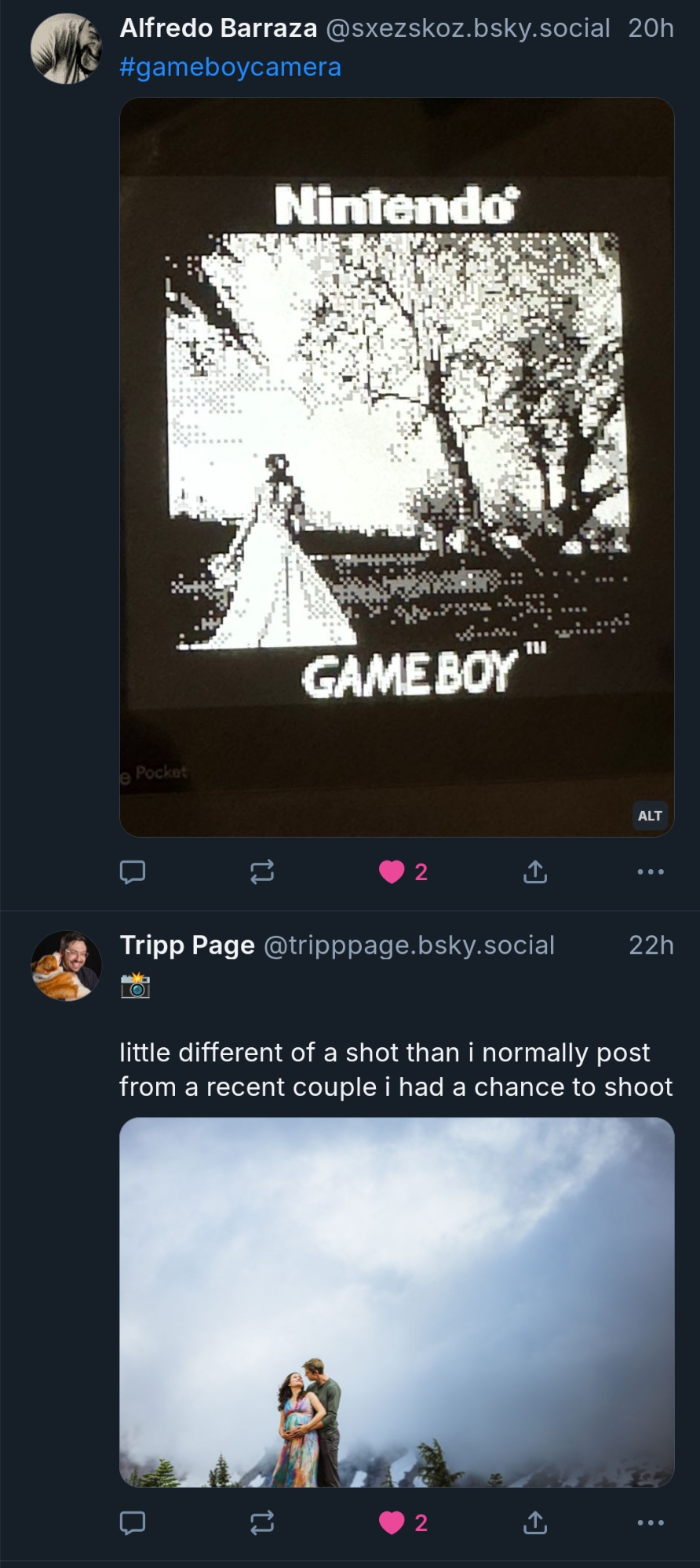Open Alfredo Barraza's profile via display name

(218, 28)
